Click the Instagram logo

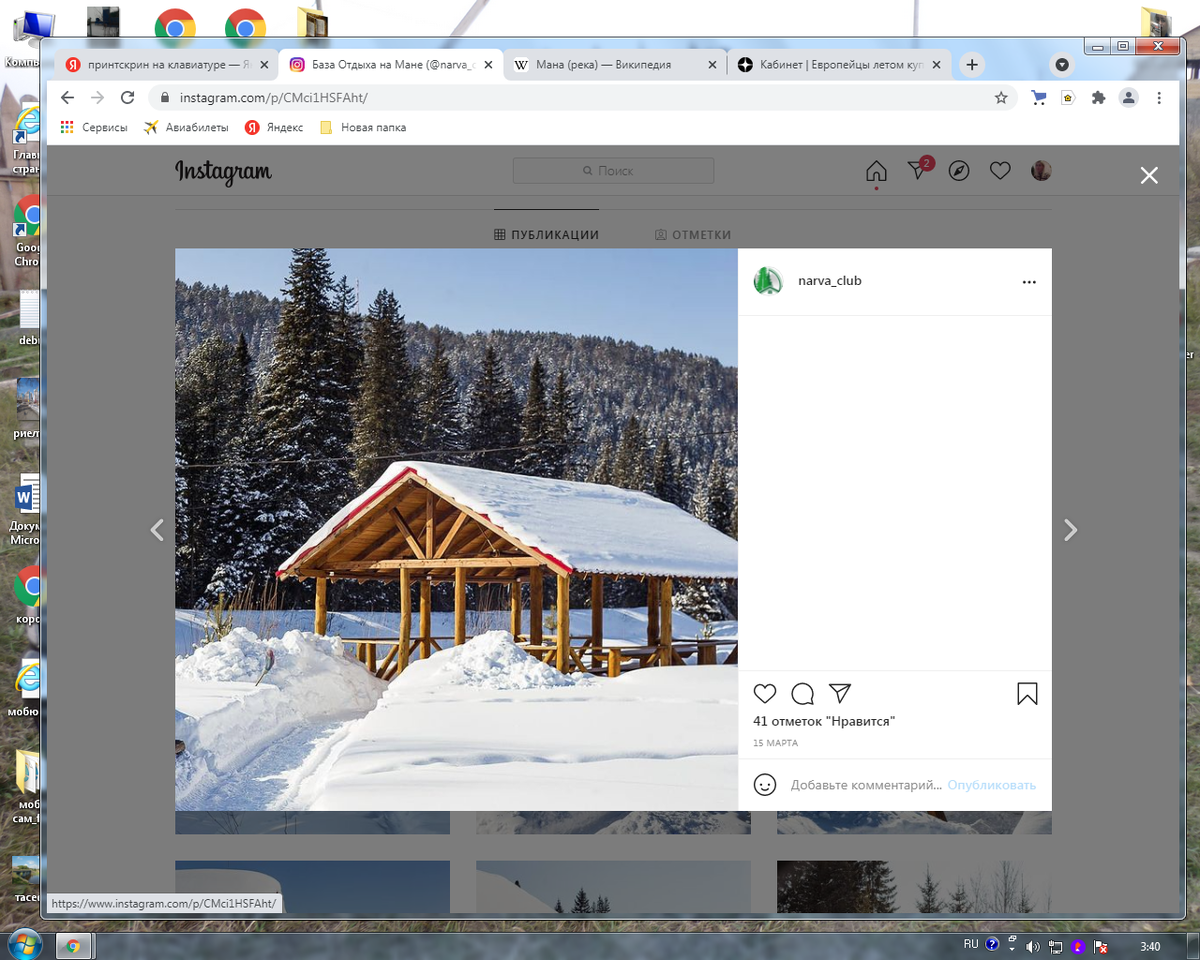223,172
